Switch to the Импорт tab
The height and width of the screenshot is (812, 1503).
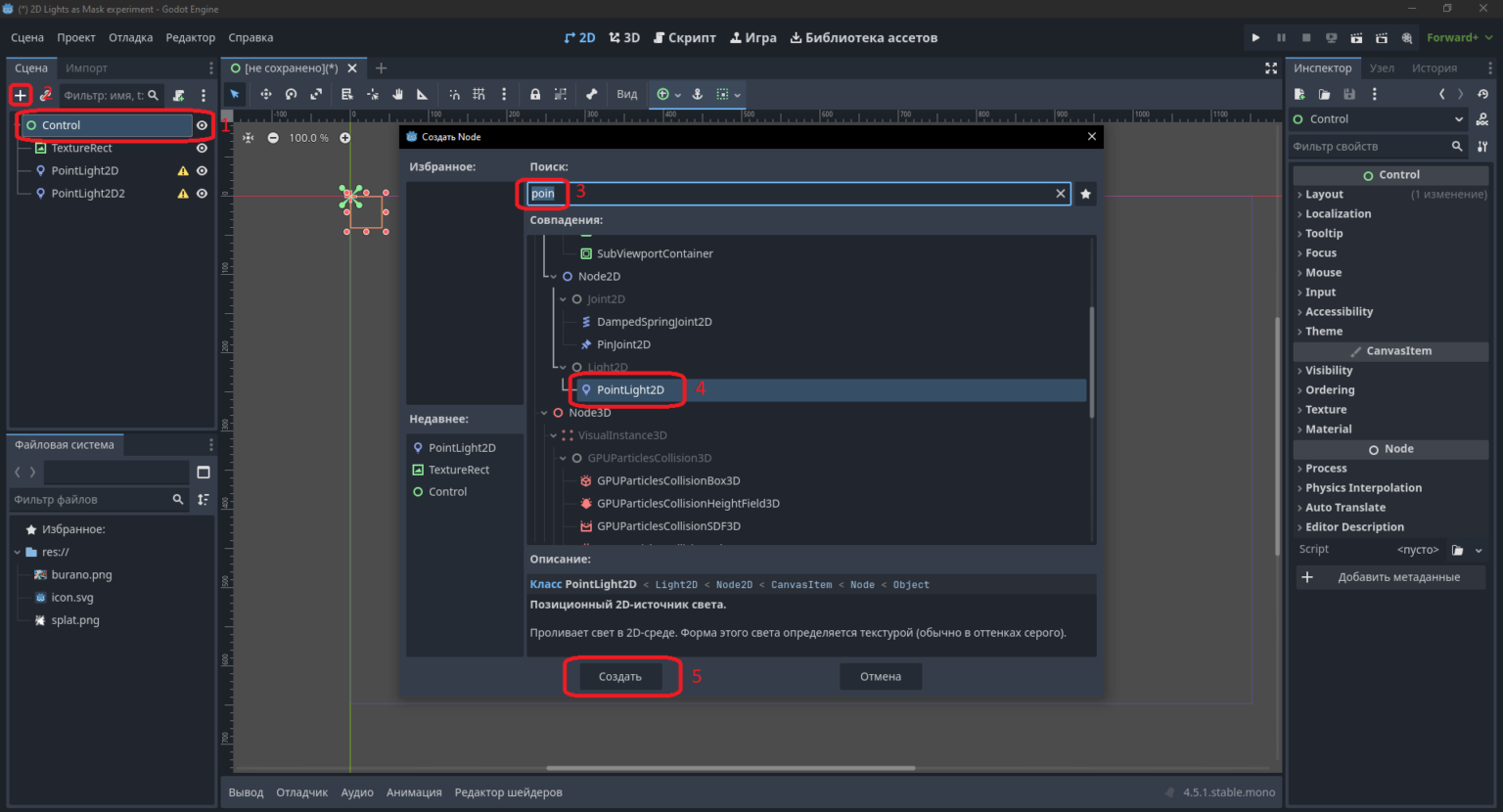86,68
